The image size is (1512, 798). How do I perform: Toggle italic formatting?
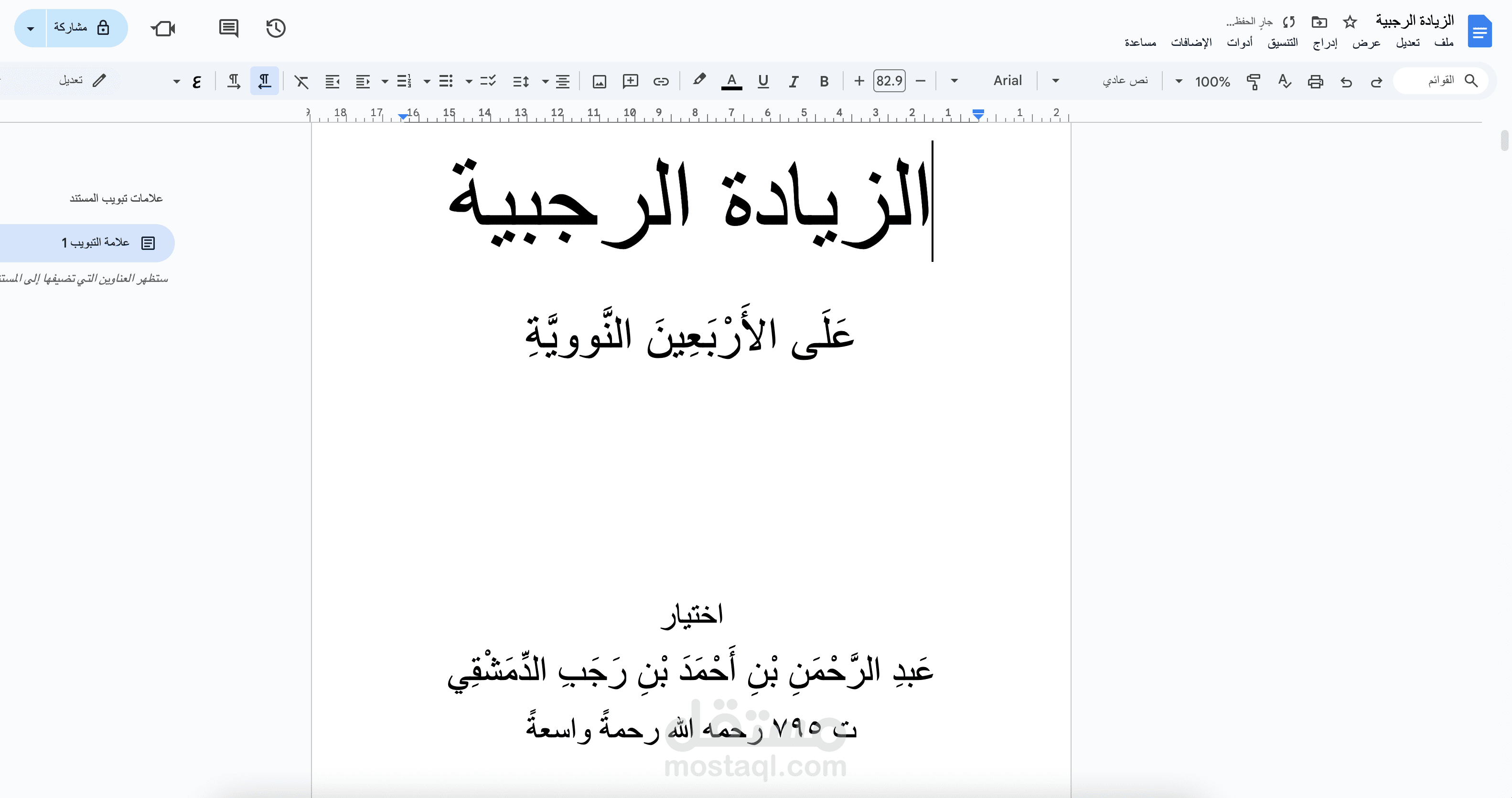coord(793,81)
